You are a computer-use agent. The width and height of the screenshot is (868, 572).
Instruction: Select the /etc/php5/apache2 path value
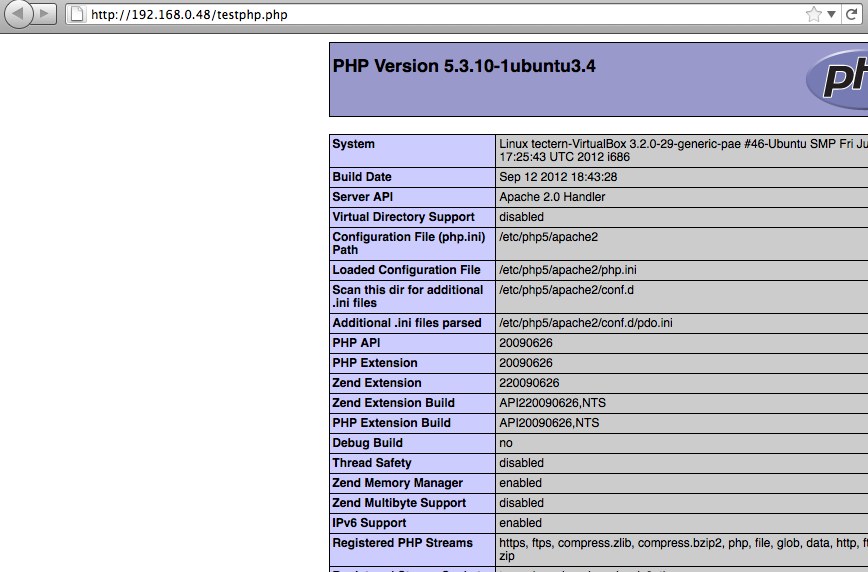coord(549,237)
